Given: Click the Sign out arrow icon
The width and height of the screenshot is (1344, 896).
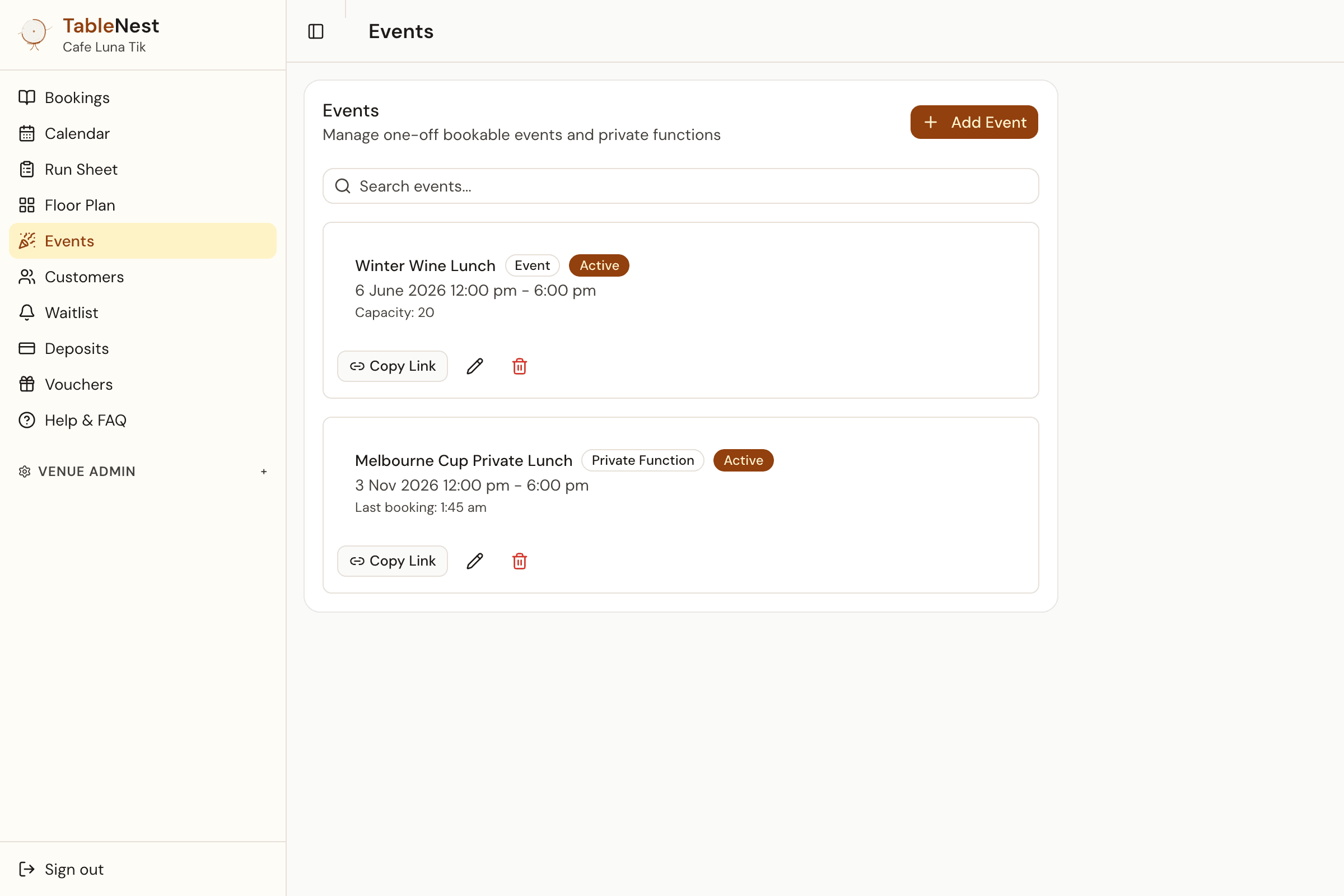Looking at the screenshot, I should point(26,869).
